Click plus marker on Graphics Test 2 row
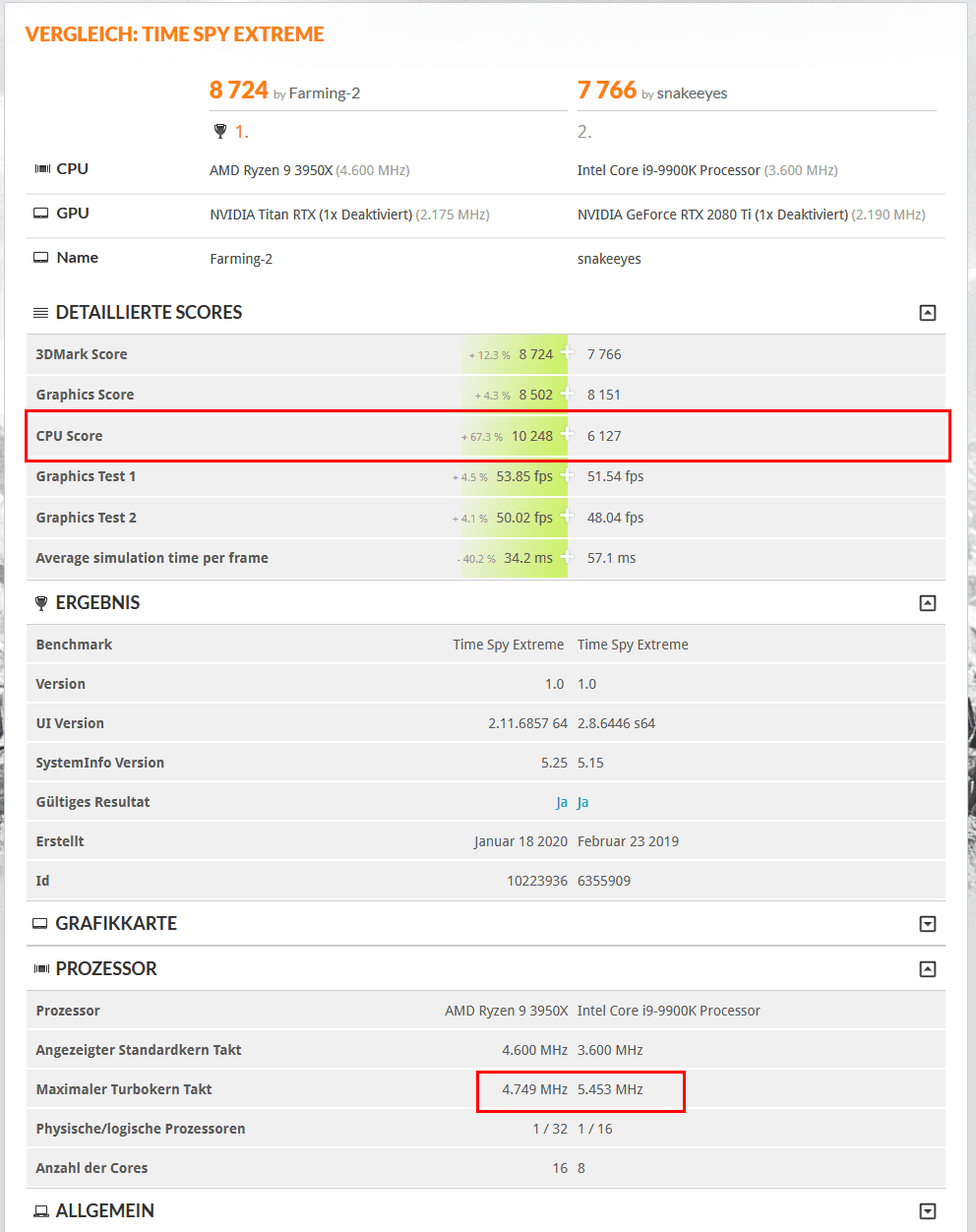Image resolution: width=976 pixels, height=1232 pixels. coord(567,516)
